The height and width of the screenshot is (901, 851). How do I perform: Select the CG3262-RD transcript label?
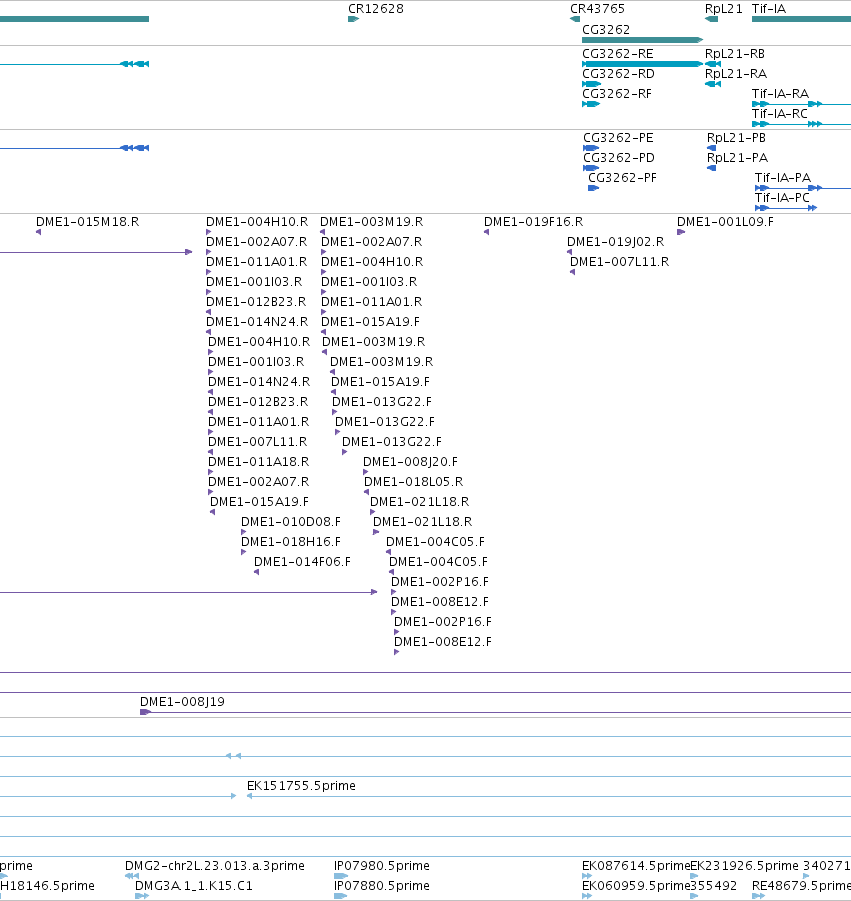[x=618, y=74]
